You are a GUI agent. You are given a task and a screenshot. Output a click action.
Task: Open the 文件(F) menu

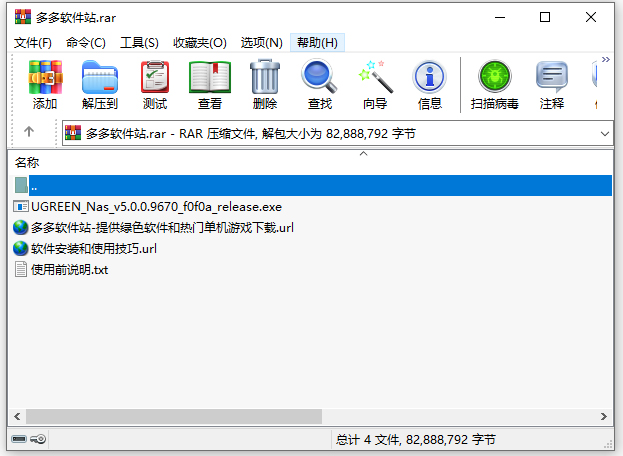pyautogui.click(x=33, y=43)
